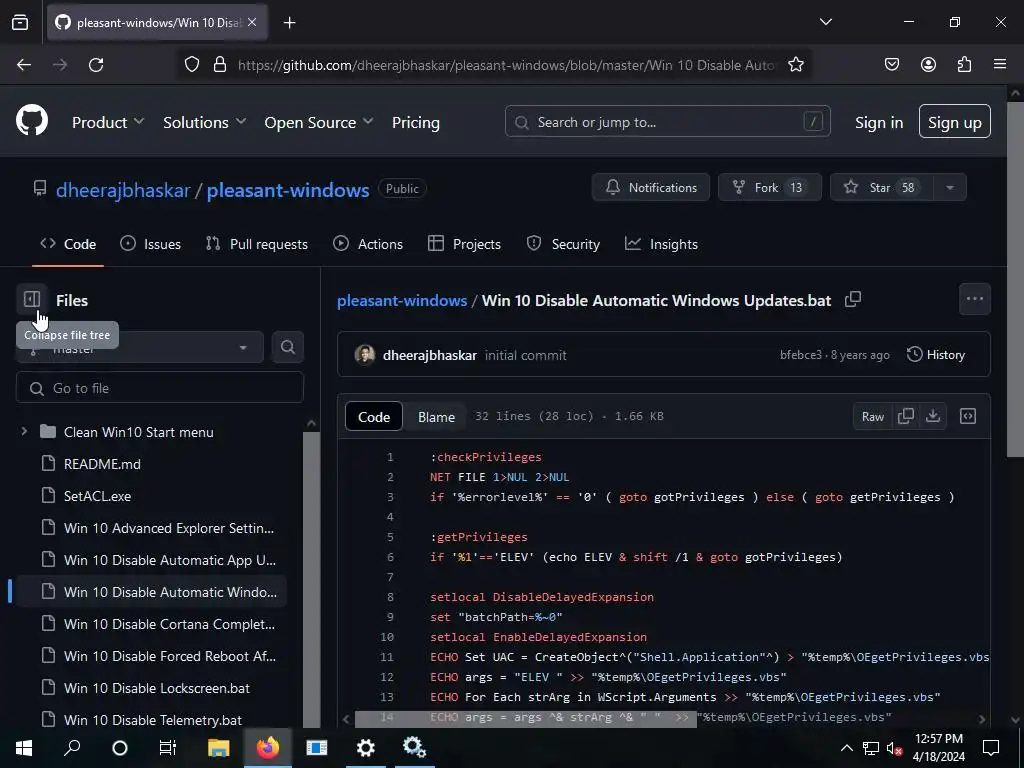Expand the Solutions menu
1024x768 pixels.
[x=204, y=122]
